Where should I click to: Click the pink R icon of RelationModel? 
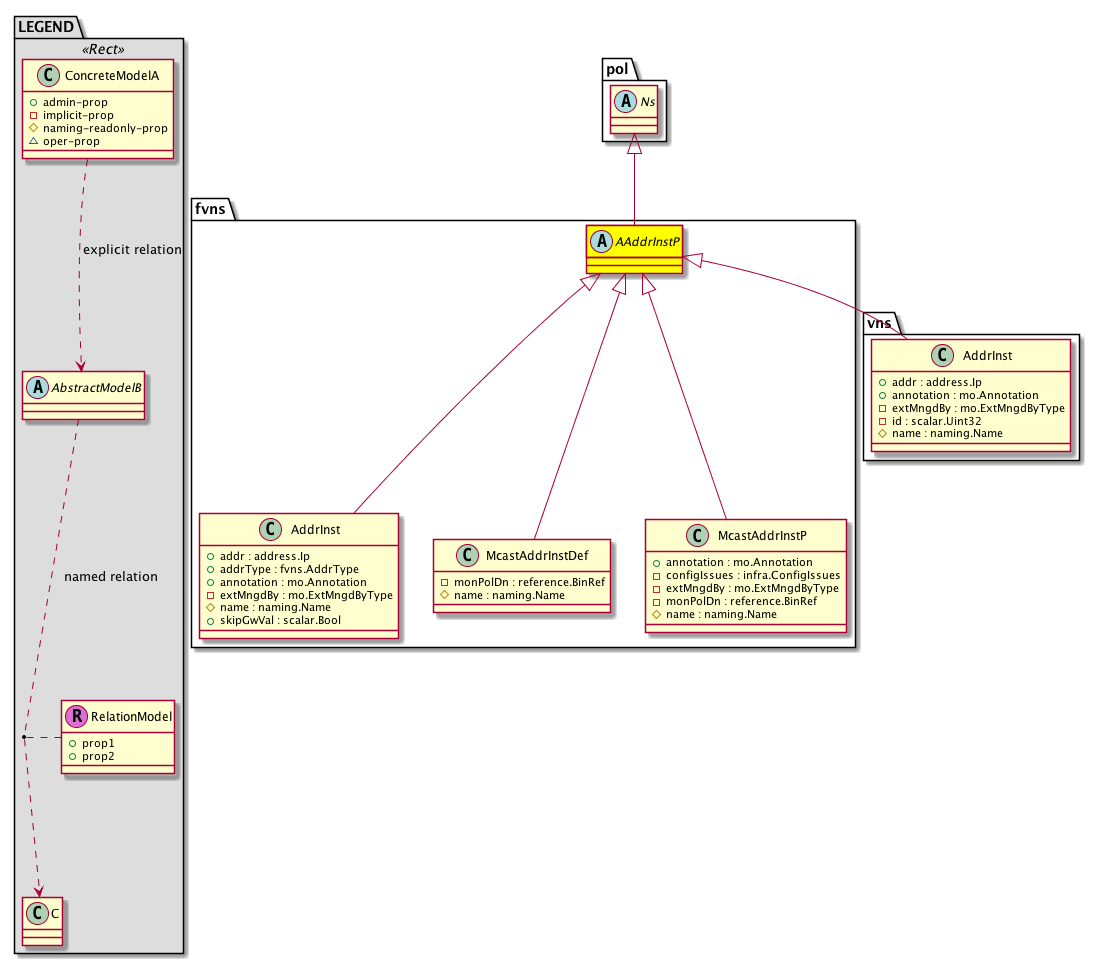[77, 716]
